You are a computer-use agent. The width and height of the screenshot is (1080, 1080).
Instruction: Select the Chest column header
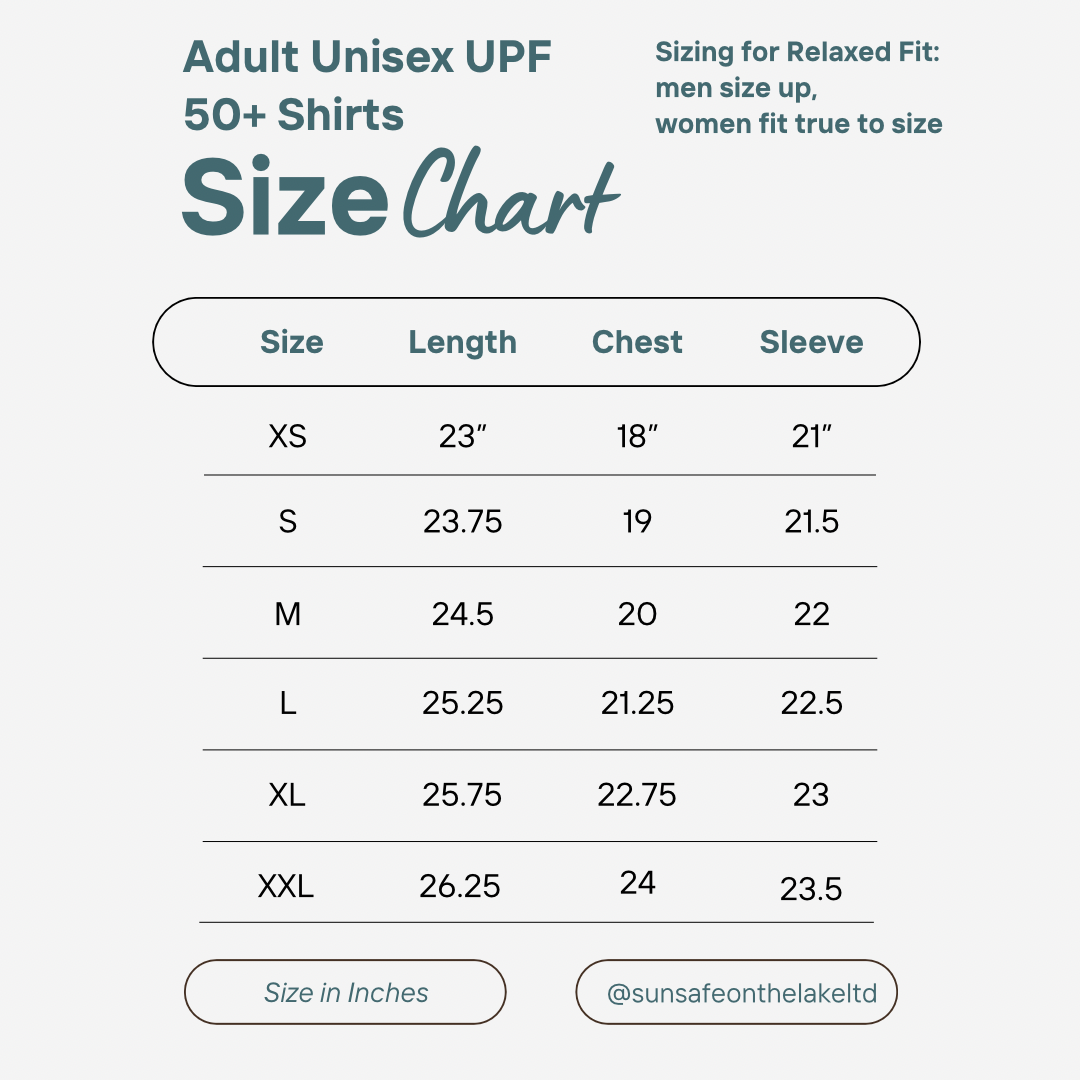tap(637, 342)
